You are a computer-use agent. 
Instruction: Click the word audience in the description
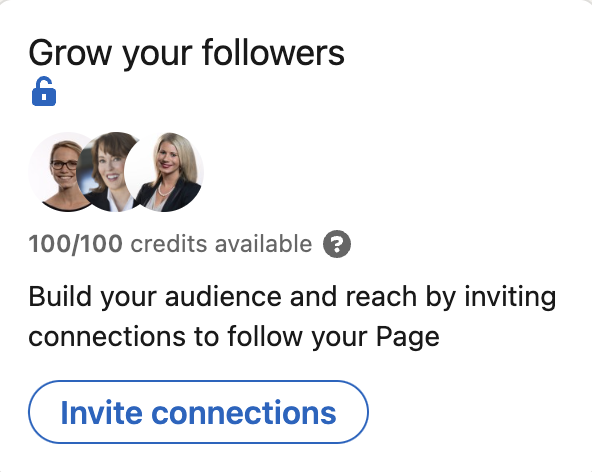pyautogui.click(x=223, y=297)
